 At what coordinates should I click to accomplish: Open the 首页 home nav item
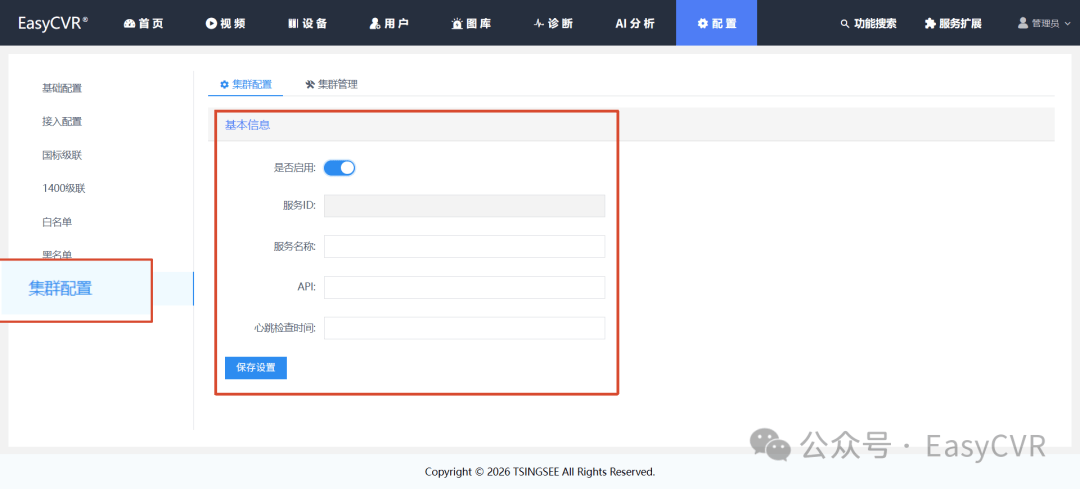pyautogui.click(x=143, y=23)
